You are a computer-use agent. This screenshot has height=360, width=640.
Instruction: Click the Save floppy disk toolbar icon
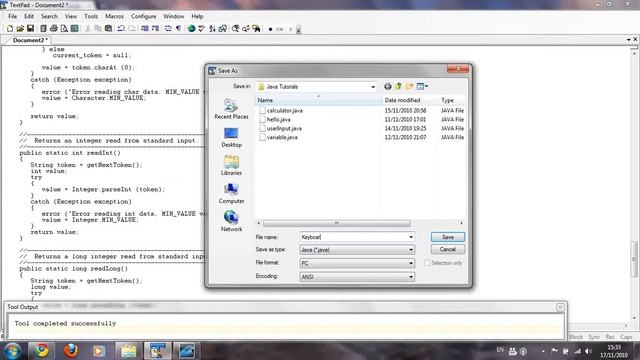pos(31,29)
